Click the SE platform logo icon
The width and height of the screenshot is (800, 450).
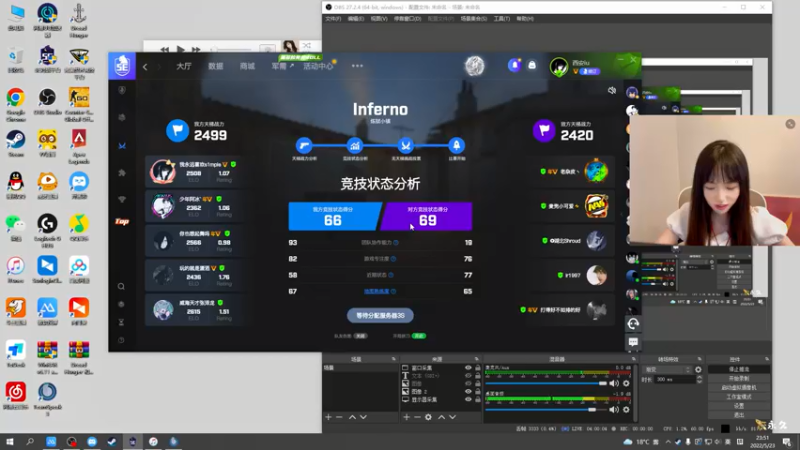point(121,66)
